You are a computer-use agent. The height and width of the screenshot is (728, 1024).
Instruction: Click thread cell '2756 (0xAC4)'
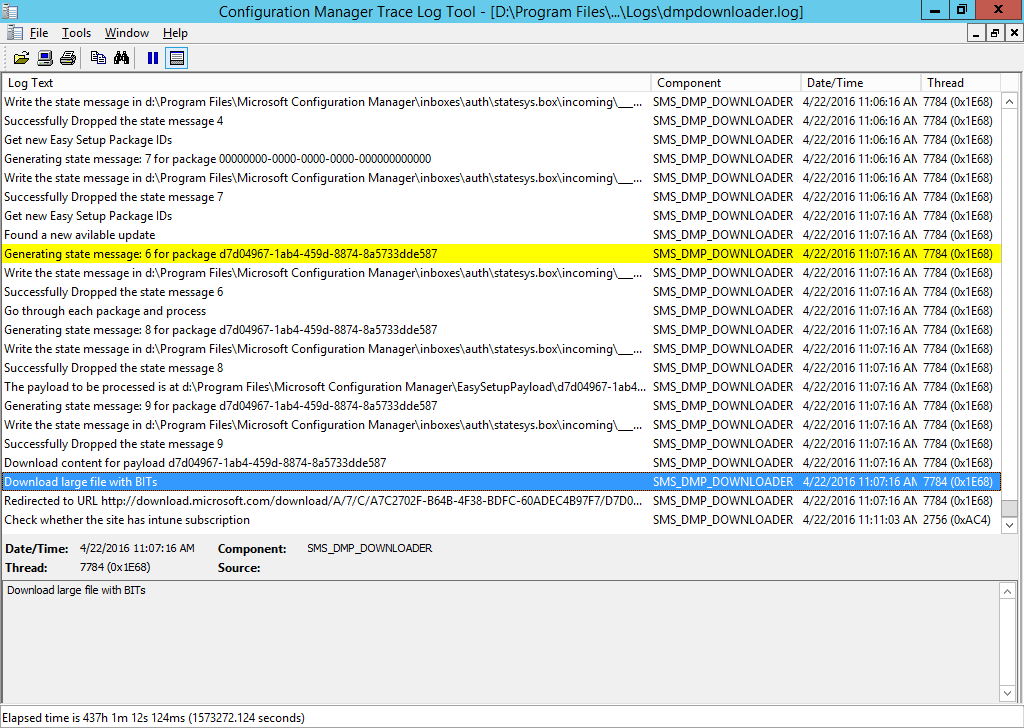click(x=957, y=520)
